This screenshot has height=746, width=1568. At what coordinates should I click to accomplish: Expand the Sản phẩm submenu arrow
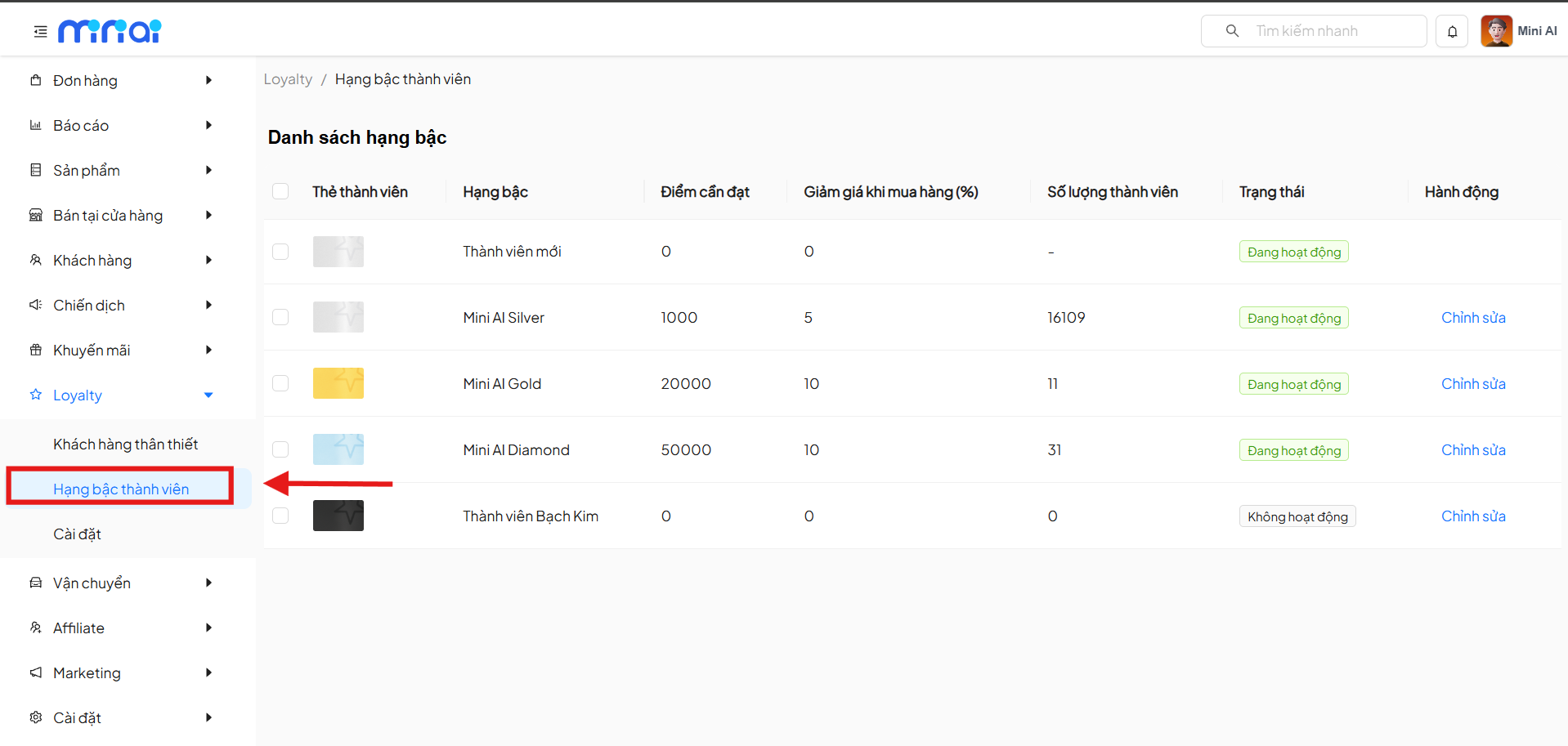tap(208, 170)
